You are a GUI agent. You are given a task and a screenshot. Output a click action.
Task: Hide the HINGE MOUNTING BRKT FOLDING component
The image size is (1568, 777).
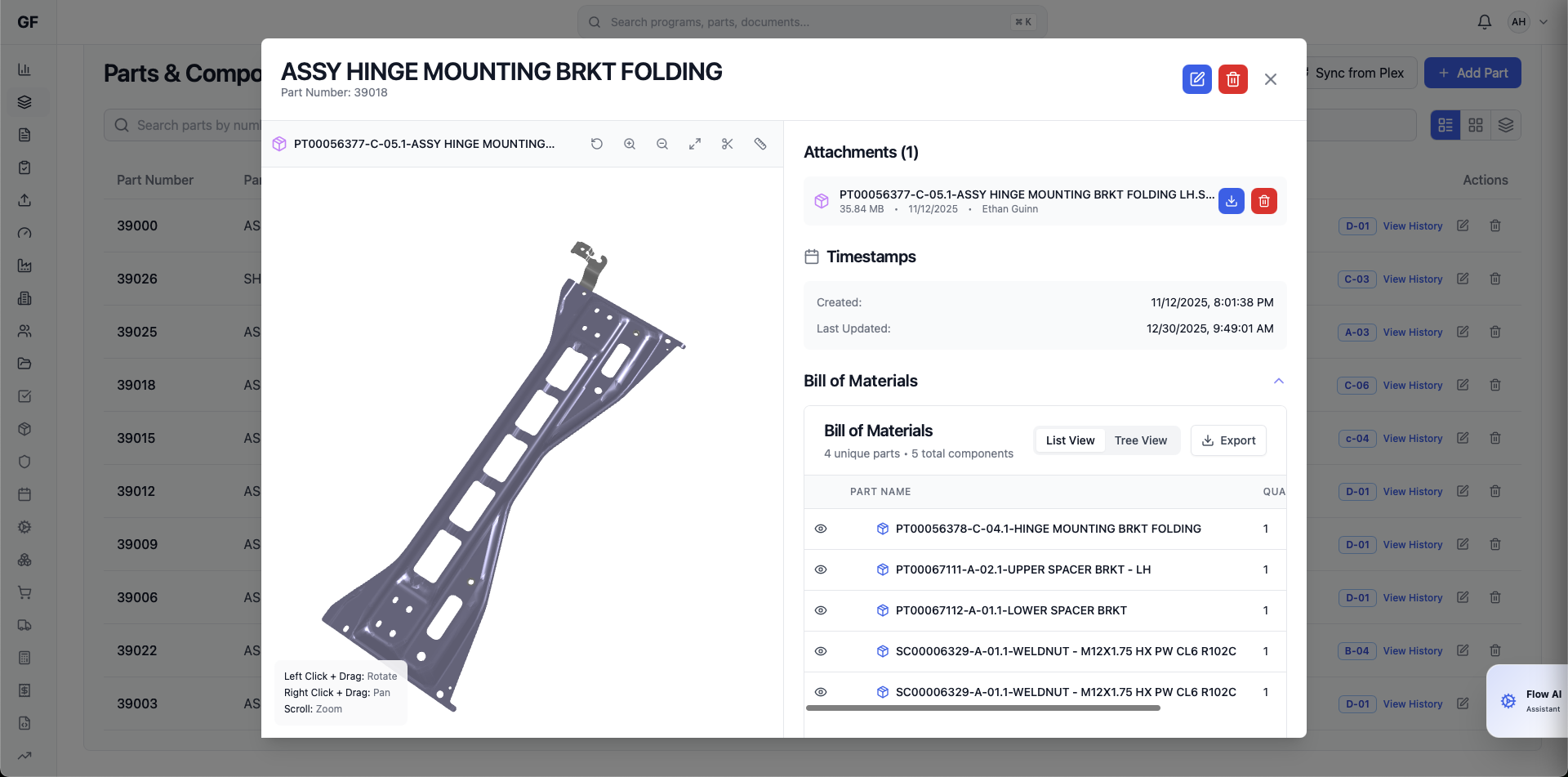821,529
